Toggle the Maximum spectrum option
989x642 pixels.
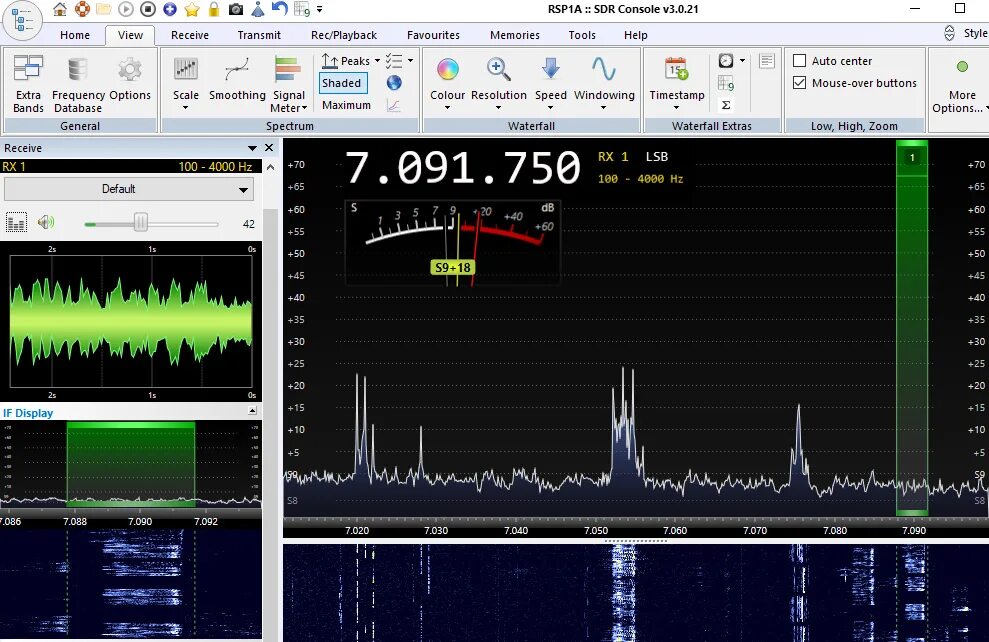pos(346,105)
